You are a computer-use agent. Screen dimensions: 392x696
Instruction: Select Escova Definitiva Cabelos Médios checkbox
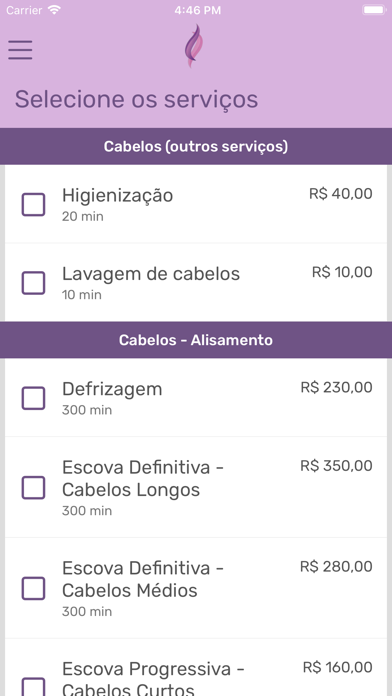[33, 589]
